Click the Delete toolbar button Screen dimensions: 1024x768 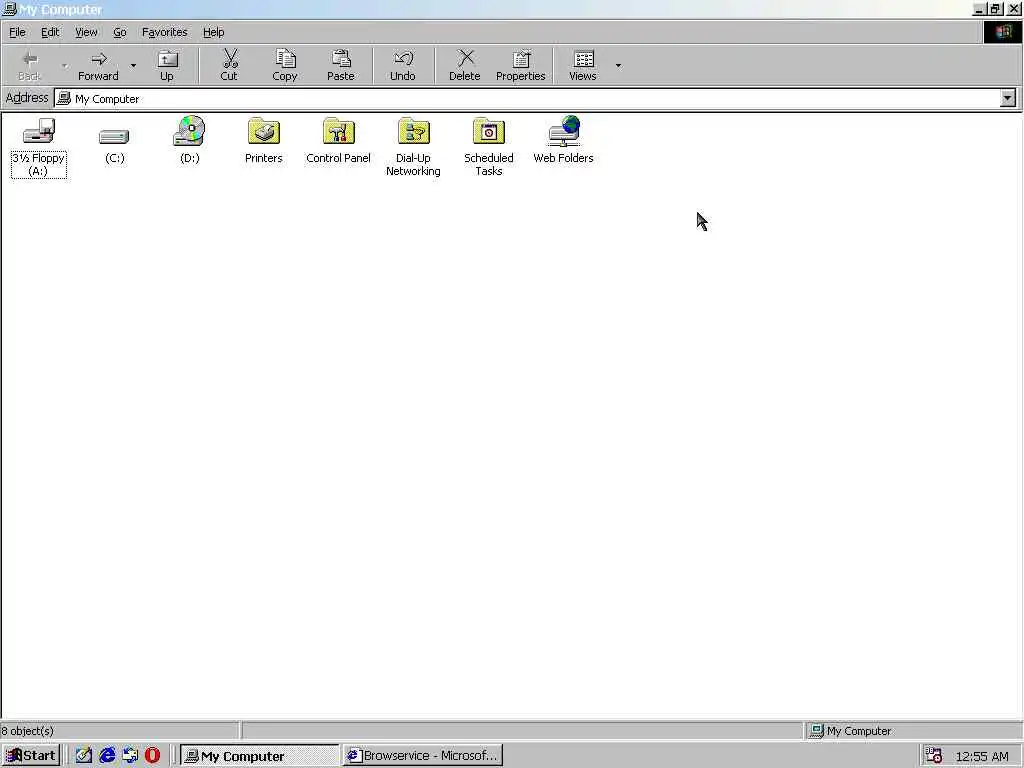(465, 65)
